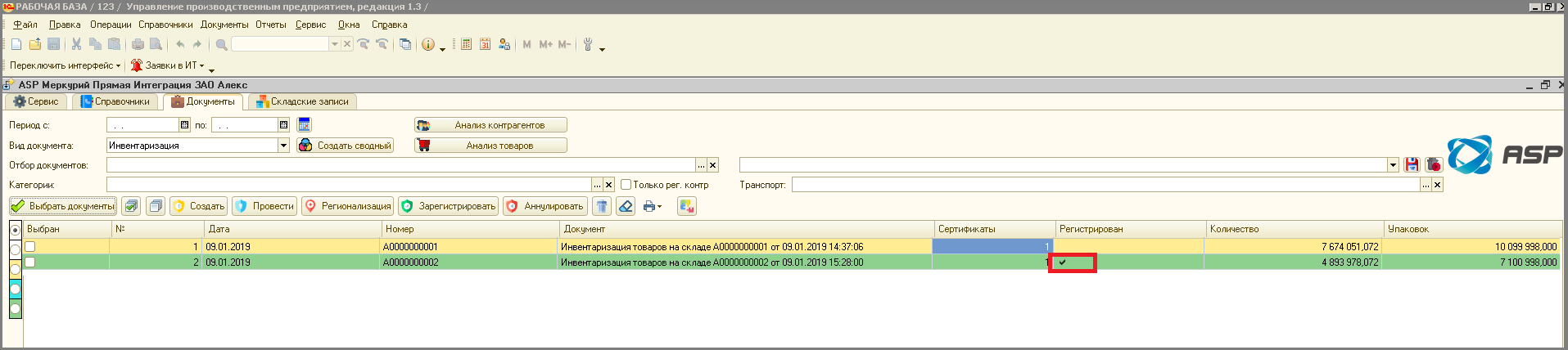This screenshot has width=1568, height=350.
Task: Click the red save-settings disk icon
Action: [x=1412, y=164]
